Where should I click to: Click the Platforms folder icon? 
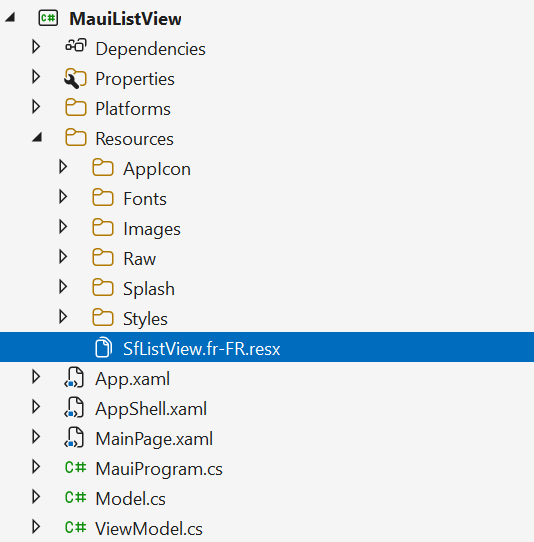point(76,108)
